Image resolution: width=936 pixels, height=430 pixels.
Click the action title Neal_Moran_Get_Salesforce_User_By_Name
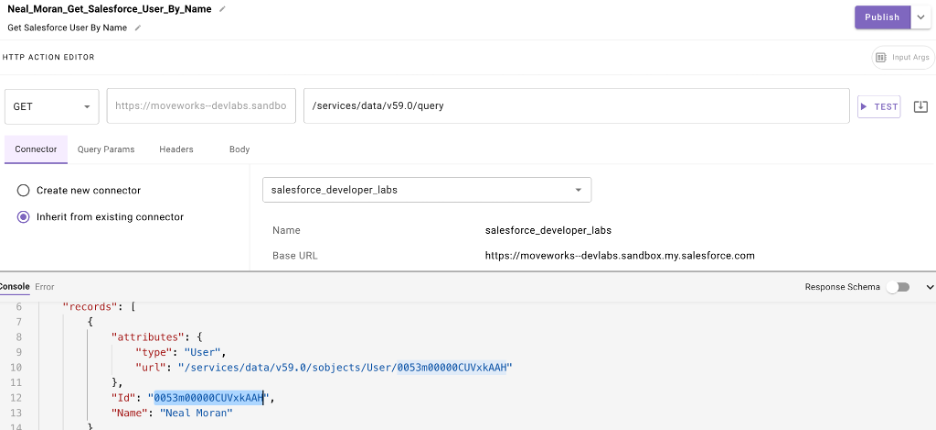[x=109, y=10]
